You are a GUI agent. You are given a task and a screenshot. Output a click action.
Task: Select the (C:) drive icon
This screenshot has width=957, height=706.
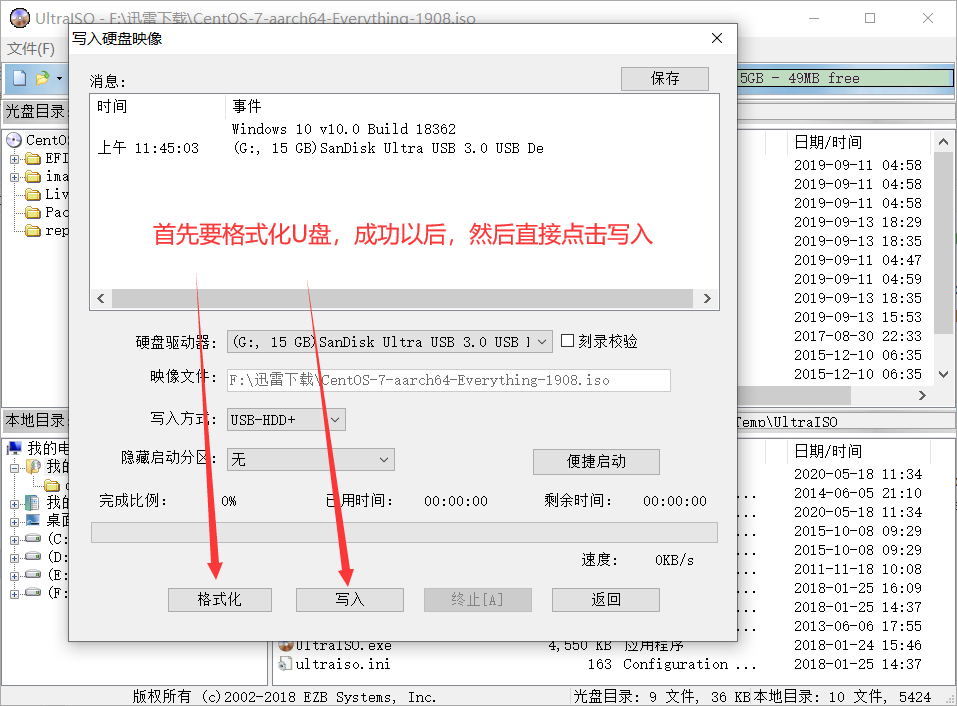click(x=33, y=539)
